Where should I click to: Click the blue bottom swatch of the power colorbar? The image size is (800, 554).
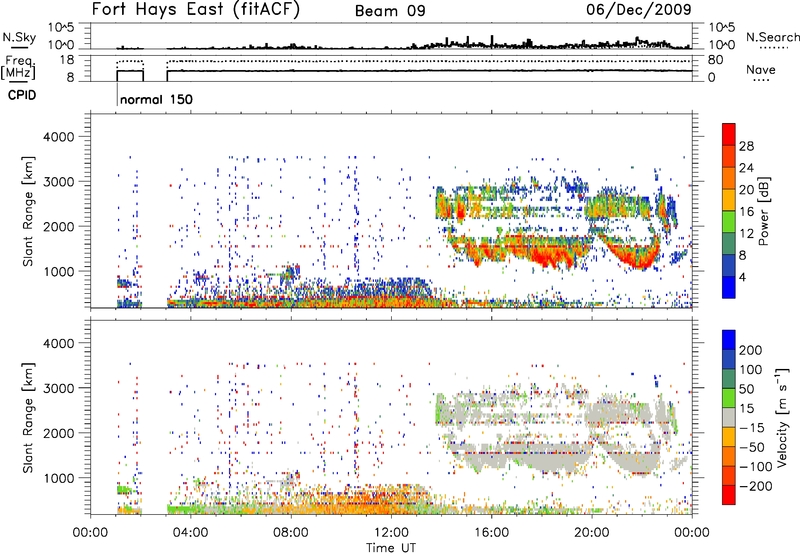point(729,287)
